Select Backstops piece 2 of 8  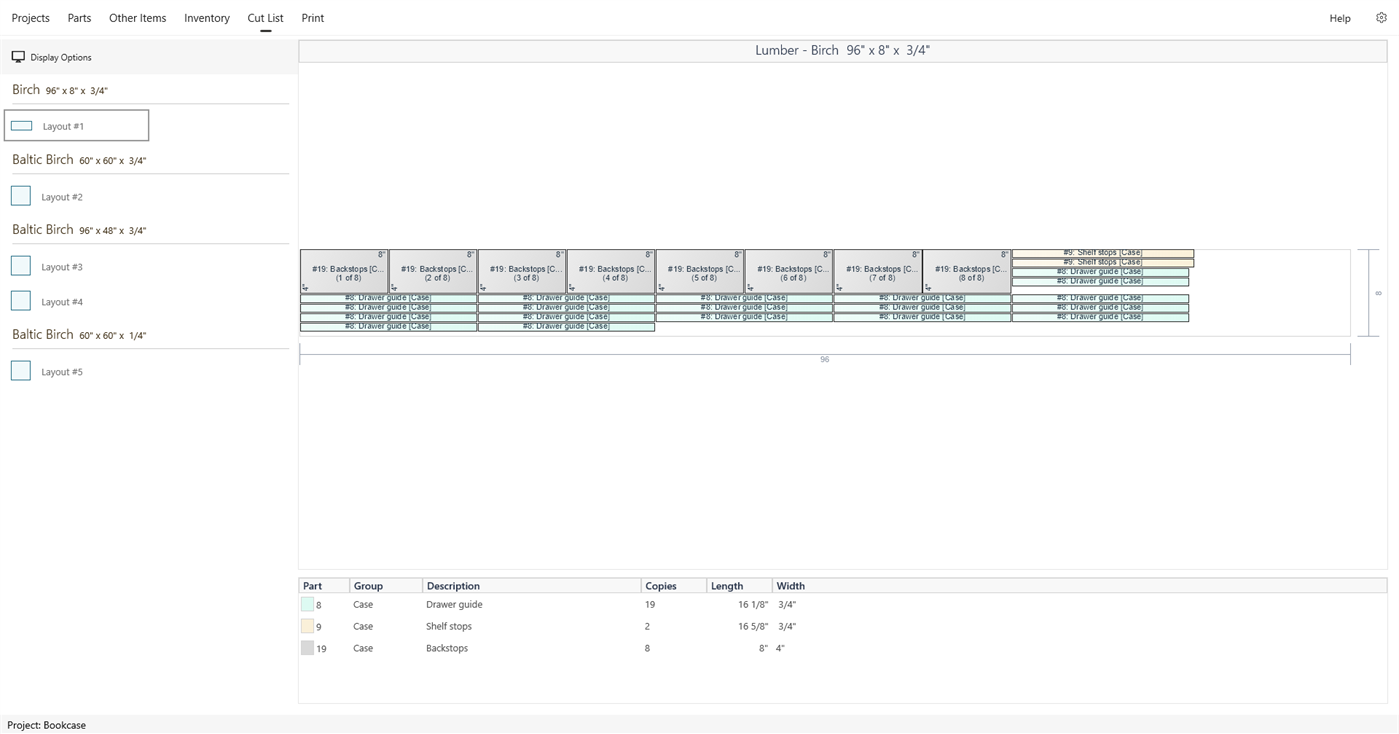[434, 271]
